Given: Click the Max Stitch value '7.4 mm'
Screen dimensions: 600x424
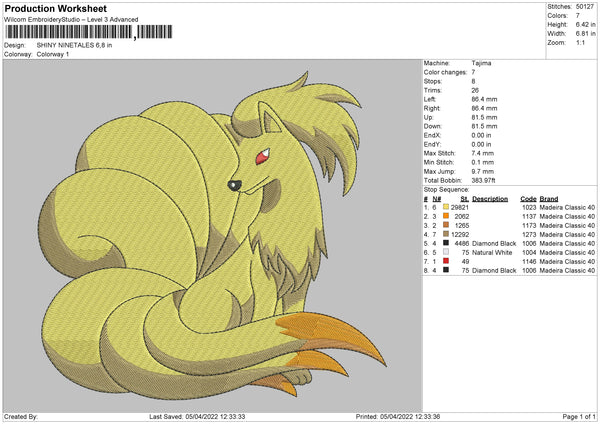Looking at the screenshot, I should 483,153.
